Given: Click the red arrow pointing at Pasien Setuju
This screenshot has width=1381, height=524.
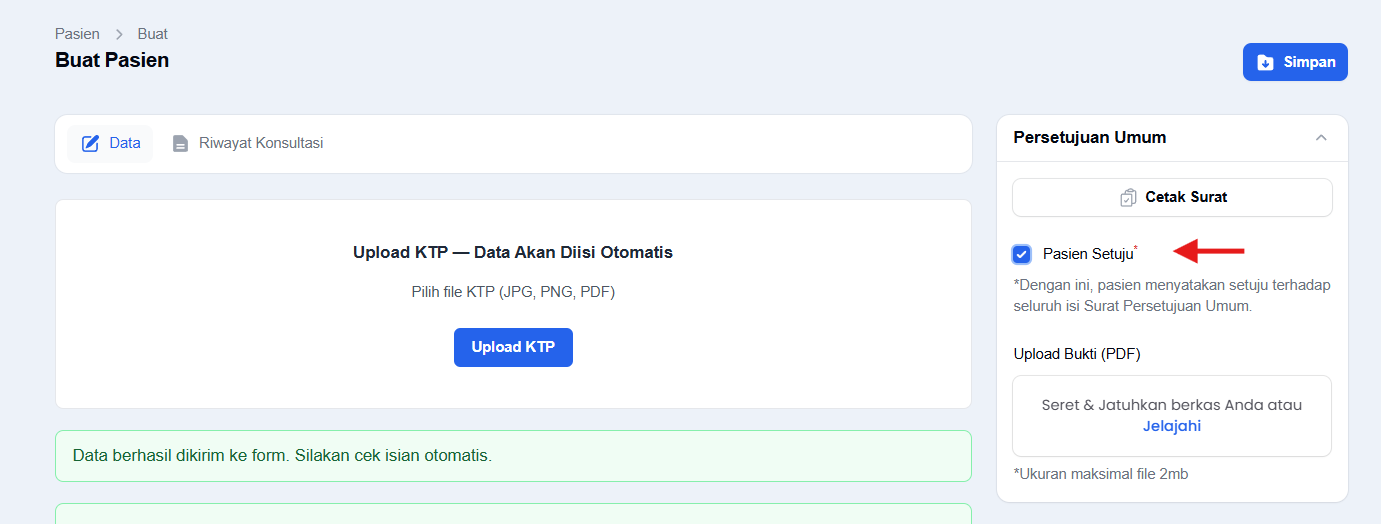Looking at the screenshot, I should (1208, 250).
